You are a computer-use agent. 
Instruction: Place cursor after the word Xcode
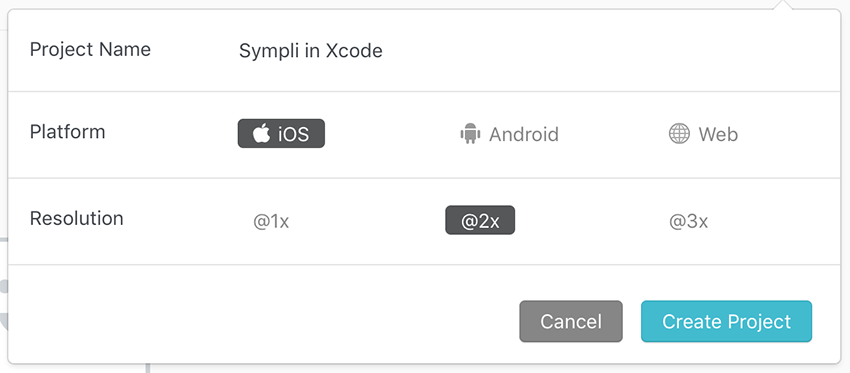[x=384, y=51]
